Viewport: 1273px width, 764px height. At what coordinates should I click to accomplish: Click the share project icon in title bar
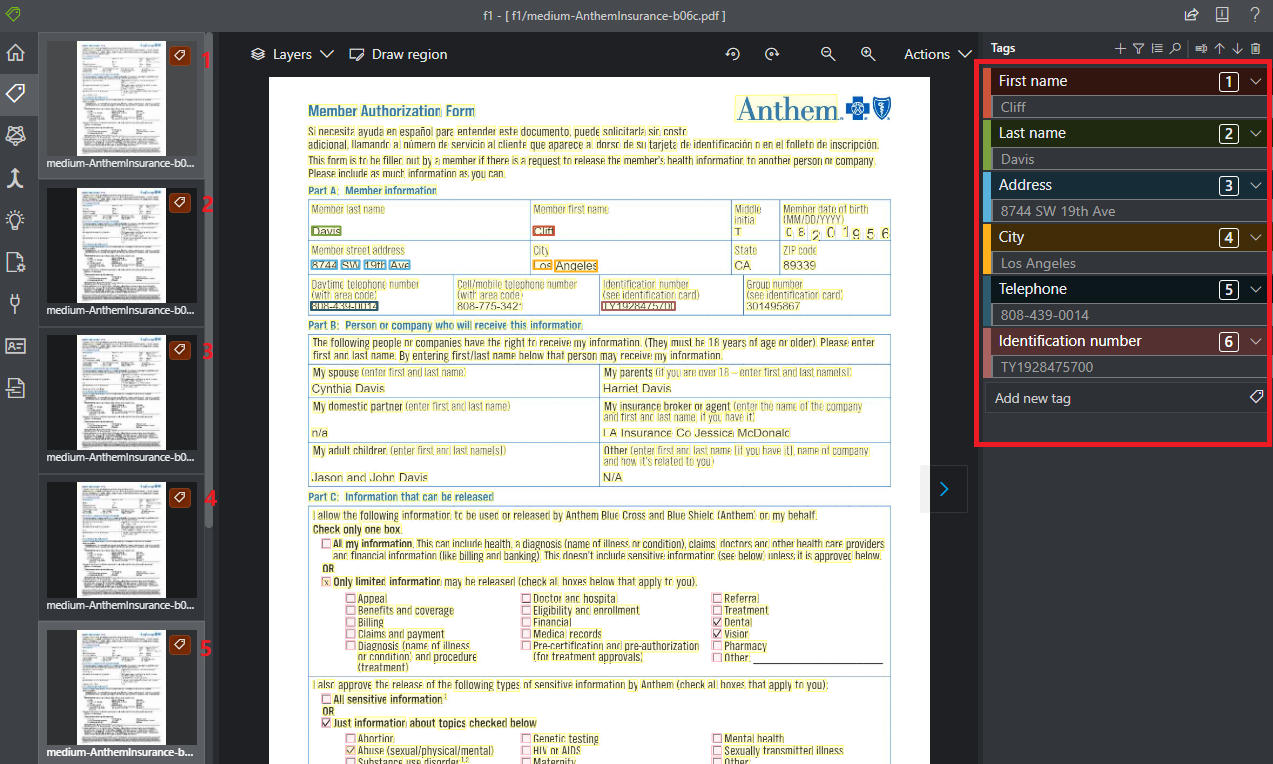(x=1191, y=15)
